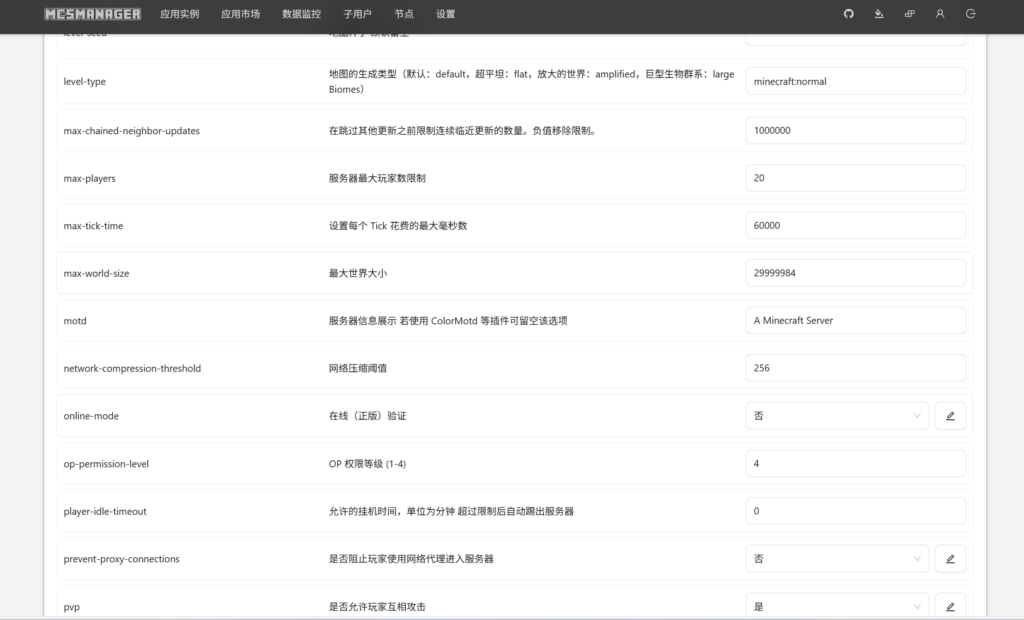The height and width of the screenshot is (620, 1024).
Task: Expand the pvp dropdown selector
Action: (837, 606)
